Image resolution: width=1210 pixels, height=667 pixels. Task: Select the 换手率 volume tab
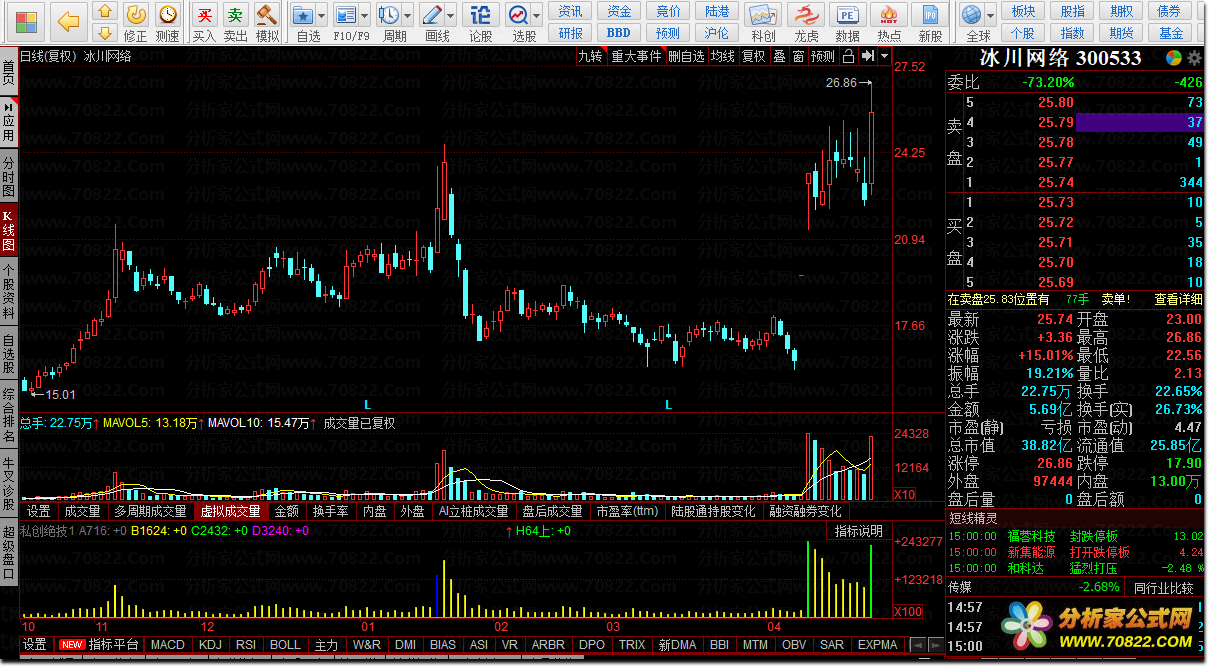click(330, 511)
